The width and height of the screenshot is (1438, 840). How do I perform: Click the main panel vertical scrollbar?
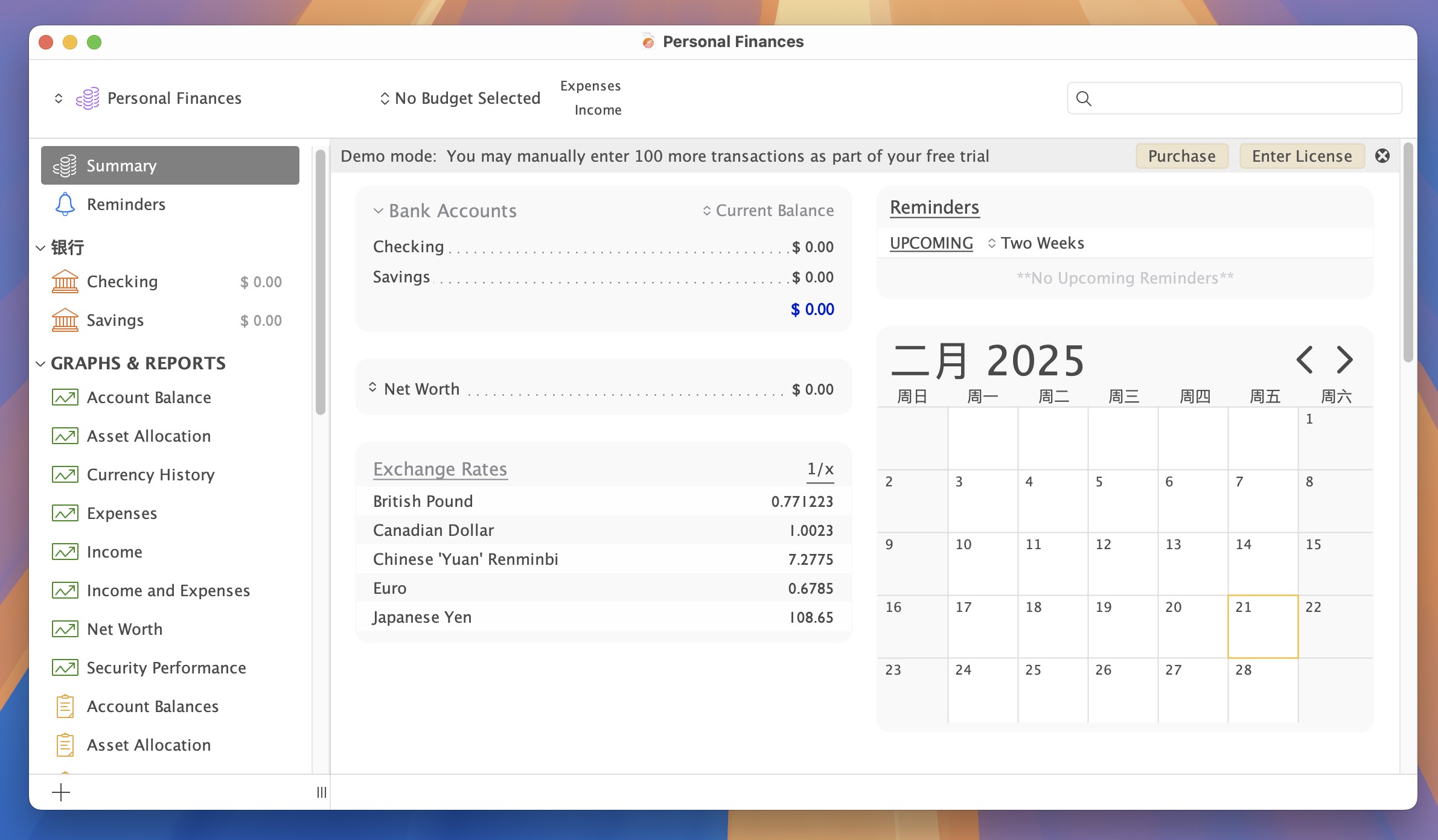click(1408, 252)
